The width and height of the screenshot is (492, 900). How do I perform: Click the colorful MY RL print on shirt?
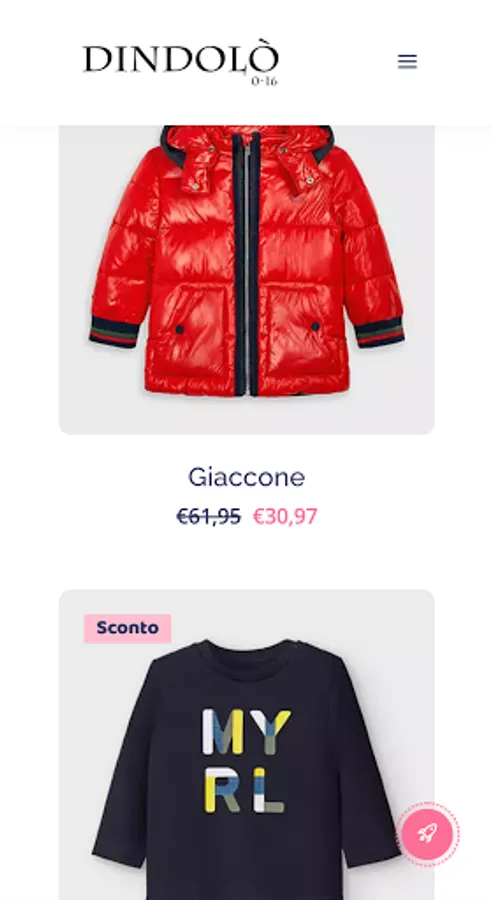click(x=245, y=761)
